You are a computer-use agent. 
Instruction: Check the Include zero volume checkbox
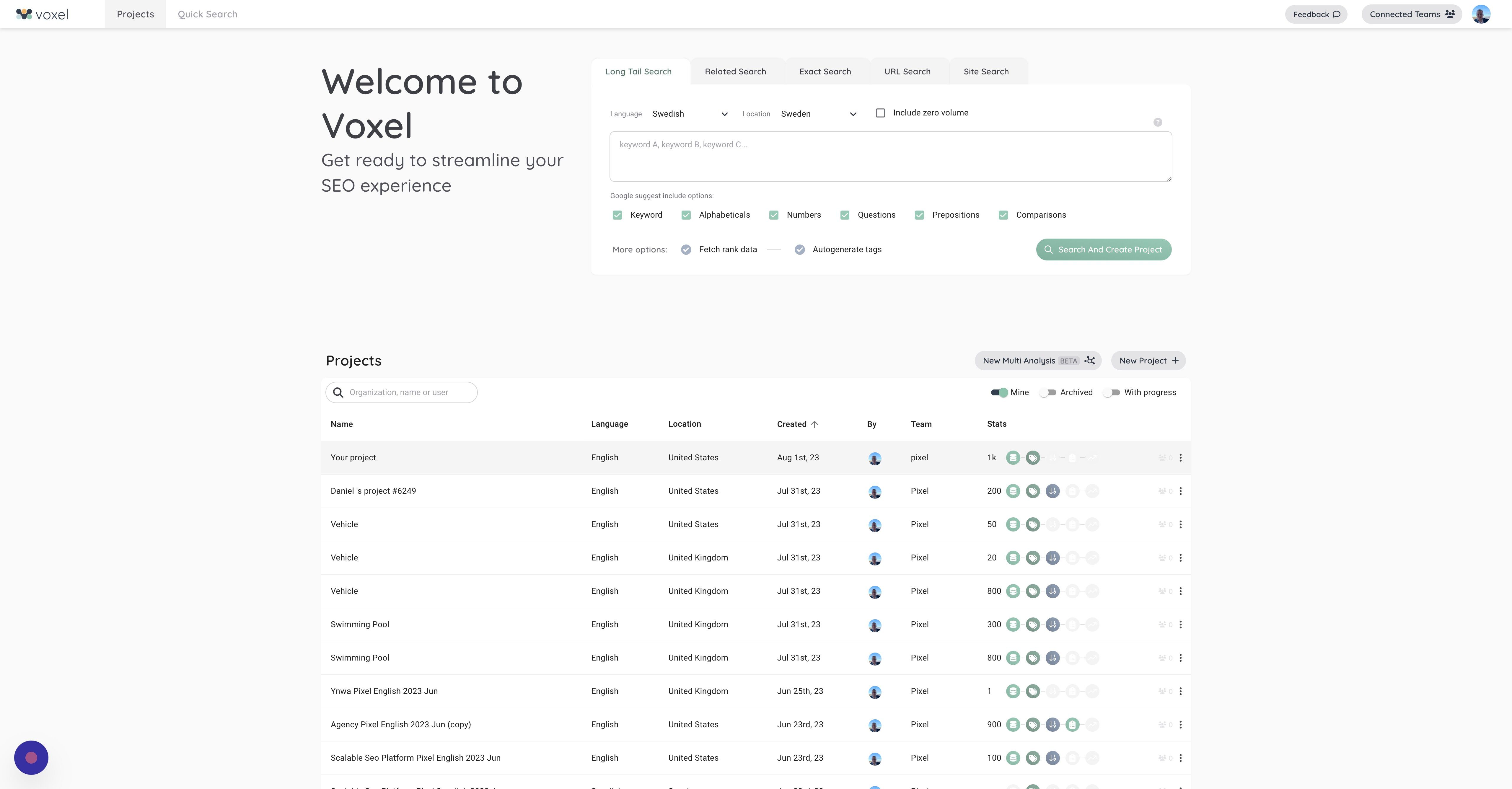coord(880,113)
